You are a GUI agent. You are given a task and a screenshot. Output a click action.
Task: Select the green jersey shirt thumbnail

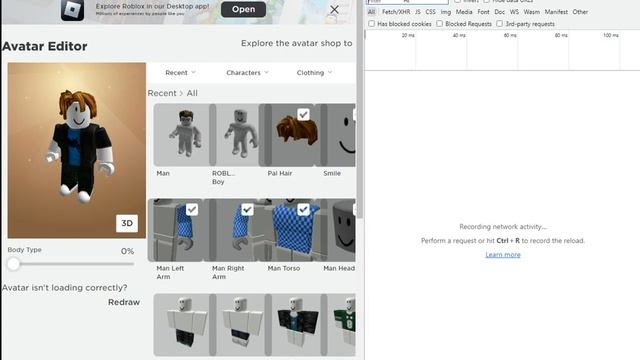click(341, 324)
